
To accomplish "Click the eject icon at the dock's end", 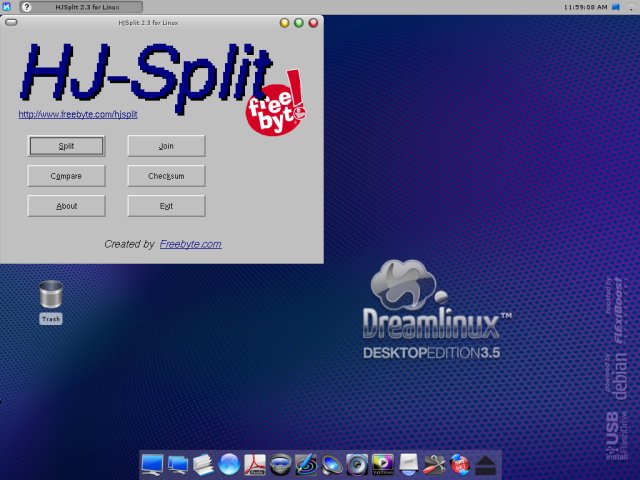I will click(x=485, y=465).
